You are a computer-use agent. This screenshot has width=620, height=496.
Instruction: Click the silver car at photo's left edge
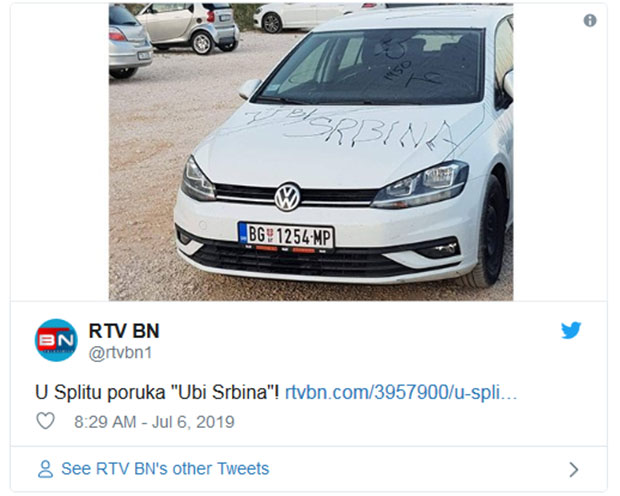coord(130,42)
